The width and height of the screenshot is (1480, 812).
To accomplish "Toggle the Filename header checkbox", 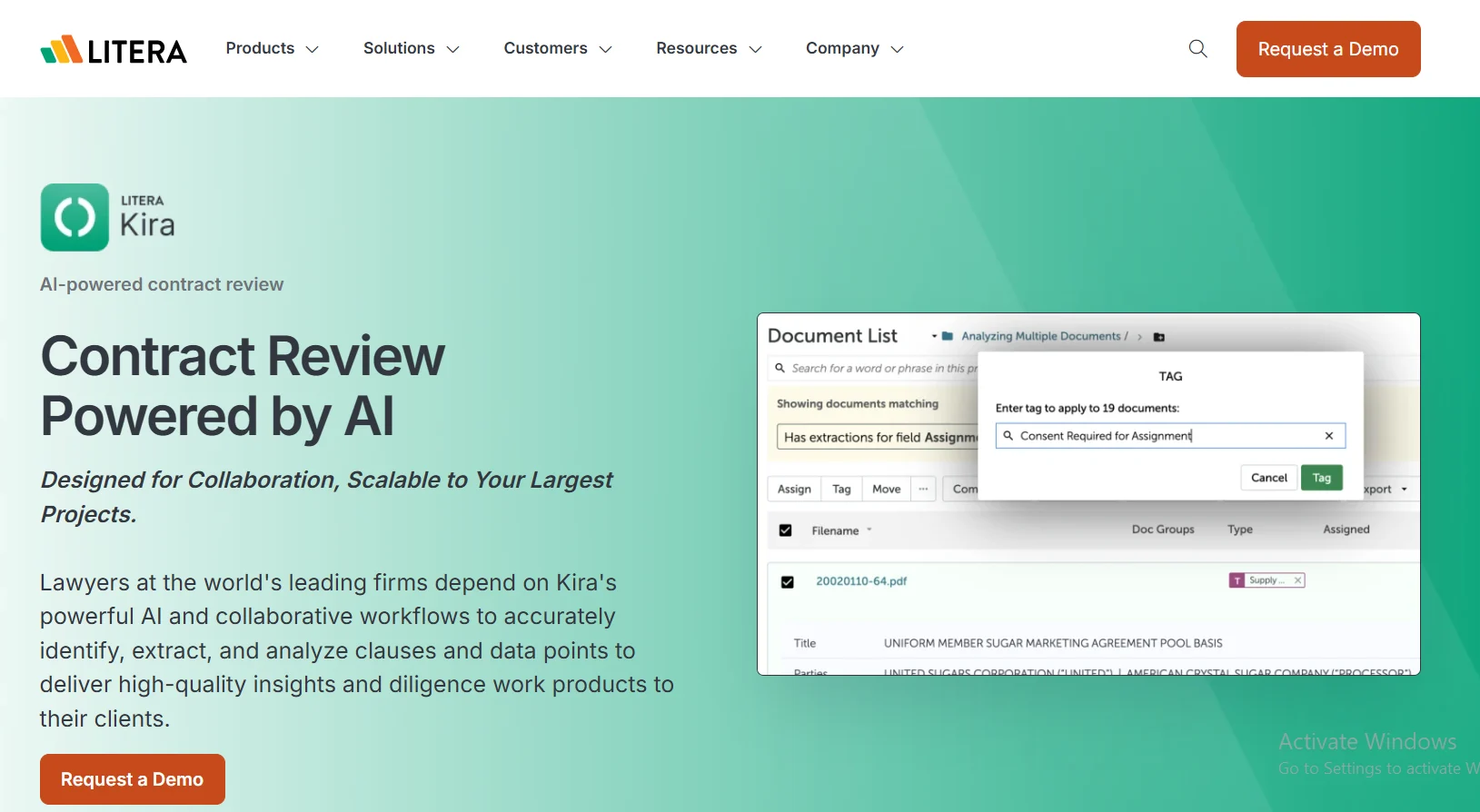I will pos(786,530).
